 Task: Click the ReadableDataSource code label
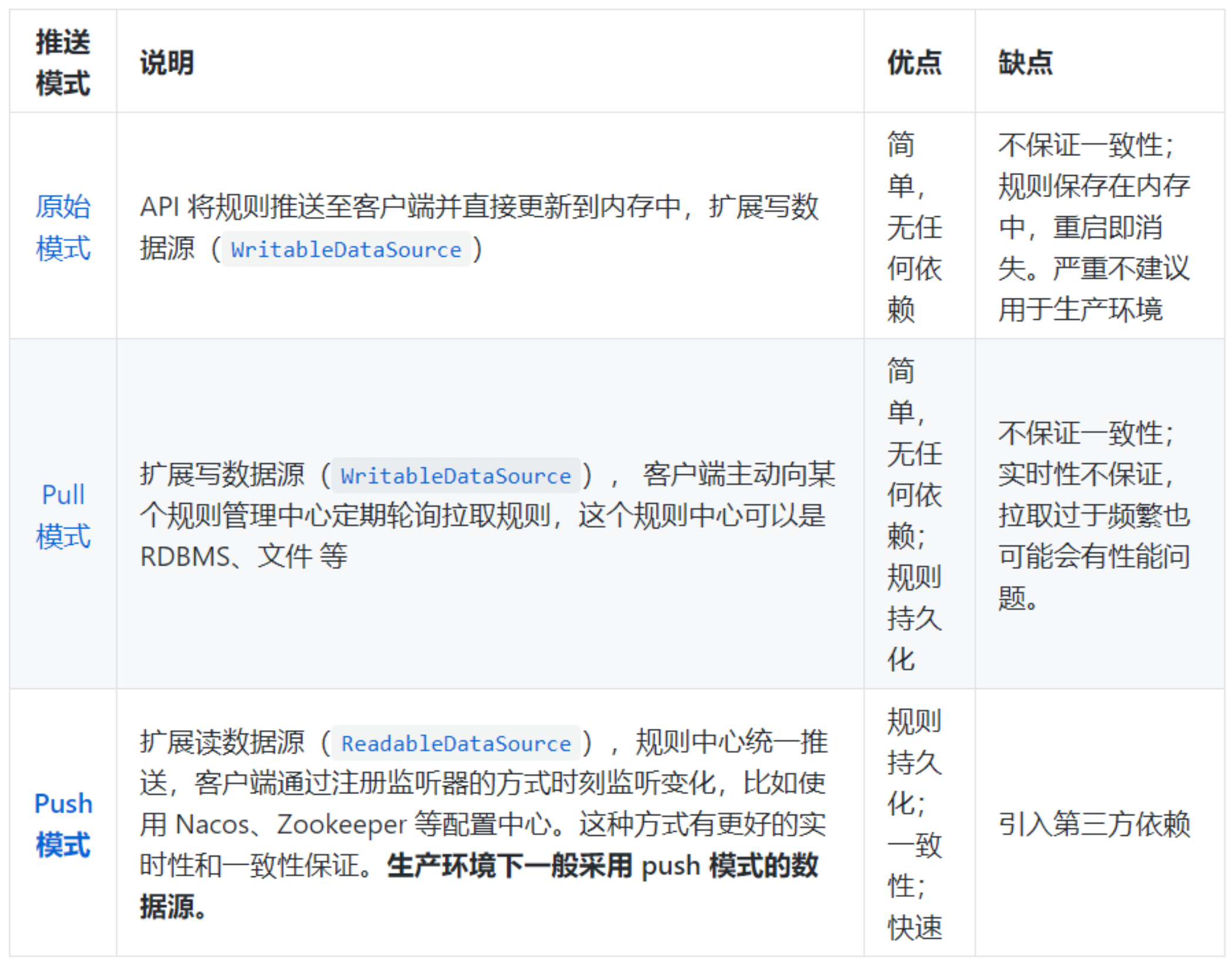click(x=456, y=744)
